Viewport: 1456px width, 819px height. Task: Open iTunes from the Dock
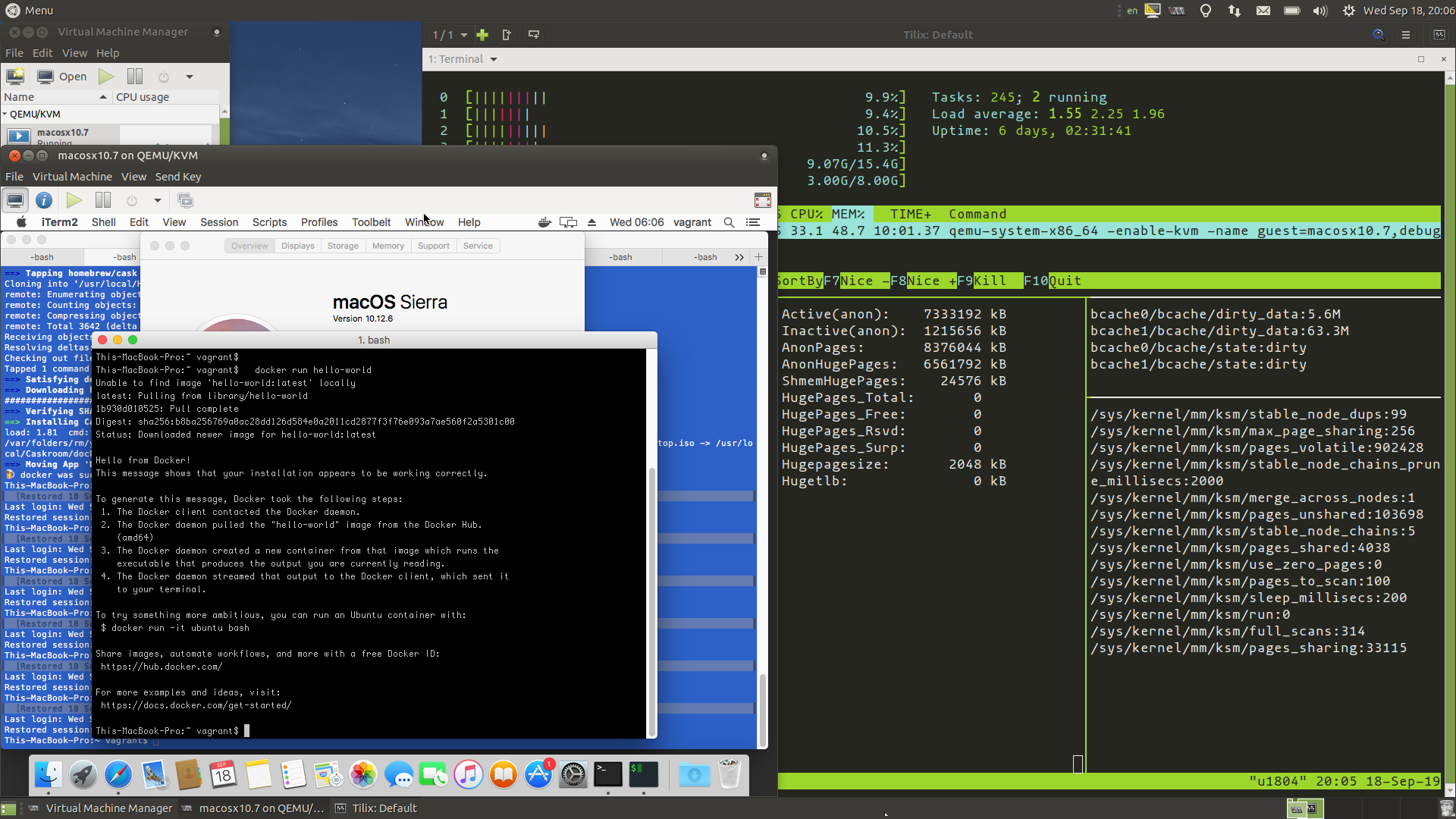point(469,774)
